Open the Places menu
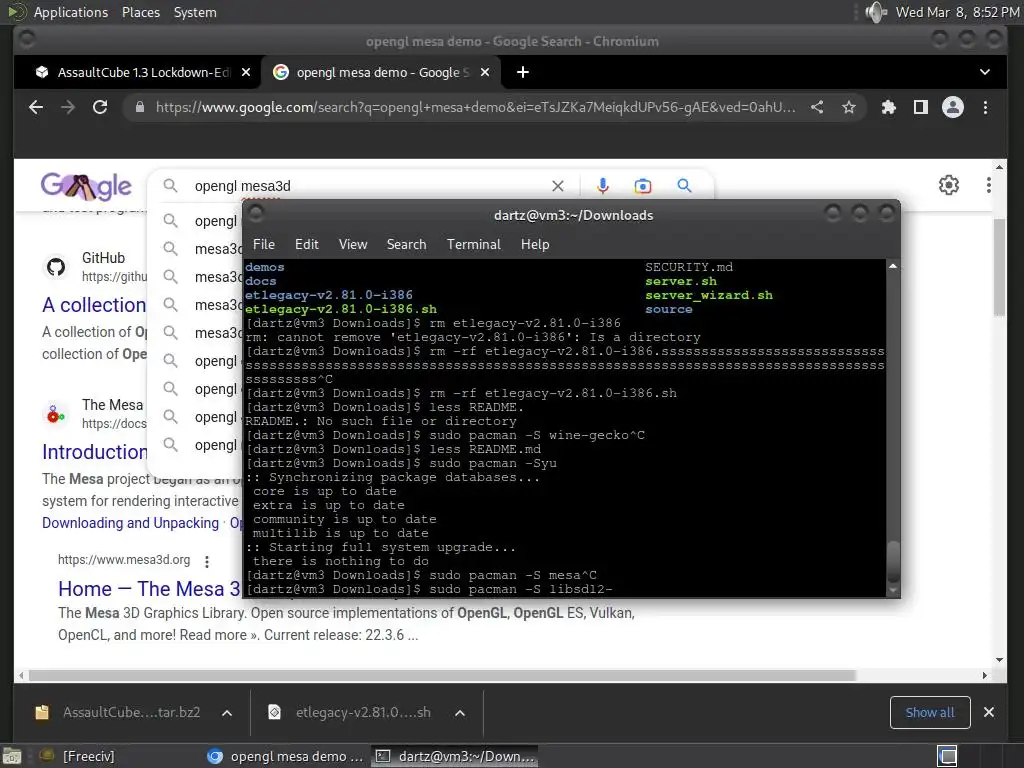Viewport: 1024px width, 768px height. pyautogui.click(x=140, y=12)
